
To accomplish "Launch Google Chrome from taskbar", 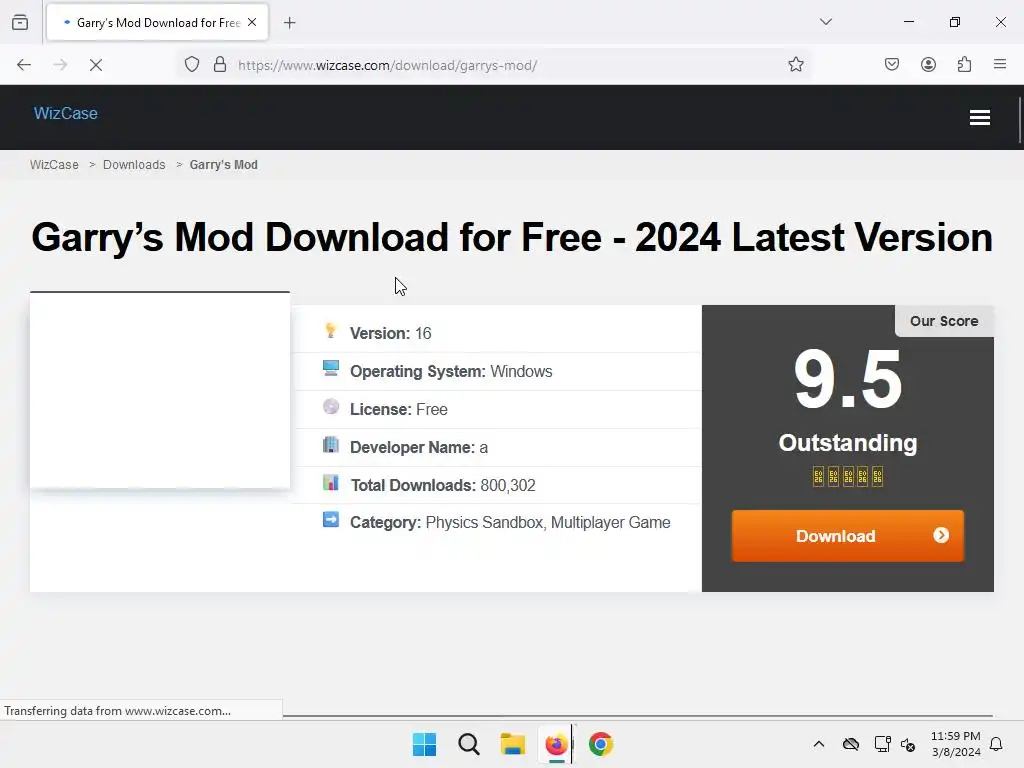I will [601, 744].
